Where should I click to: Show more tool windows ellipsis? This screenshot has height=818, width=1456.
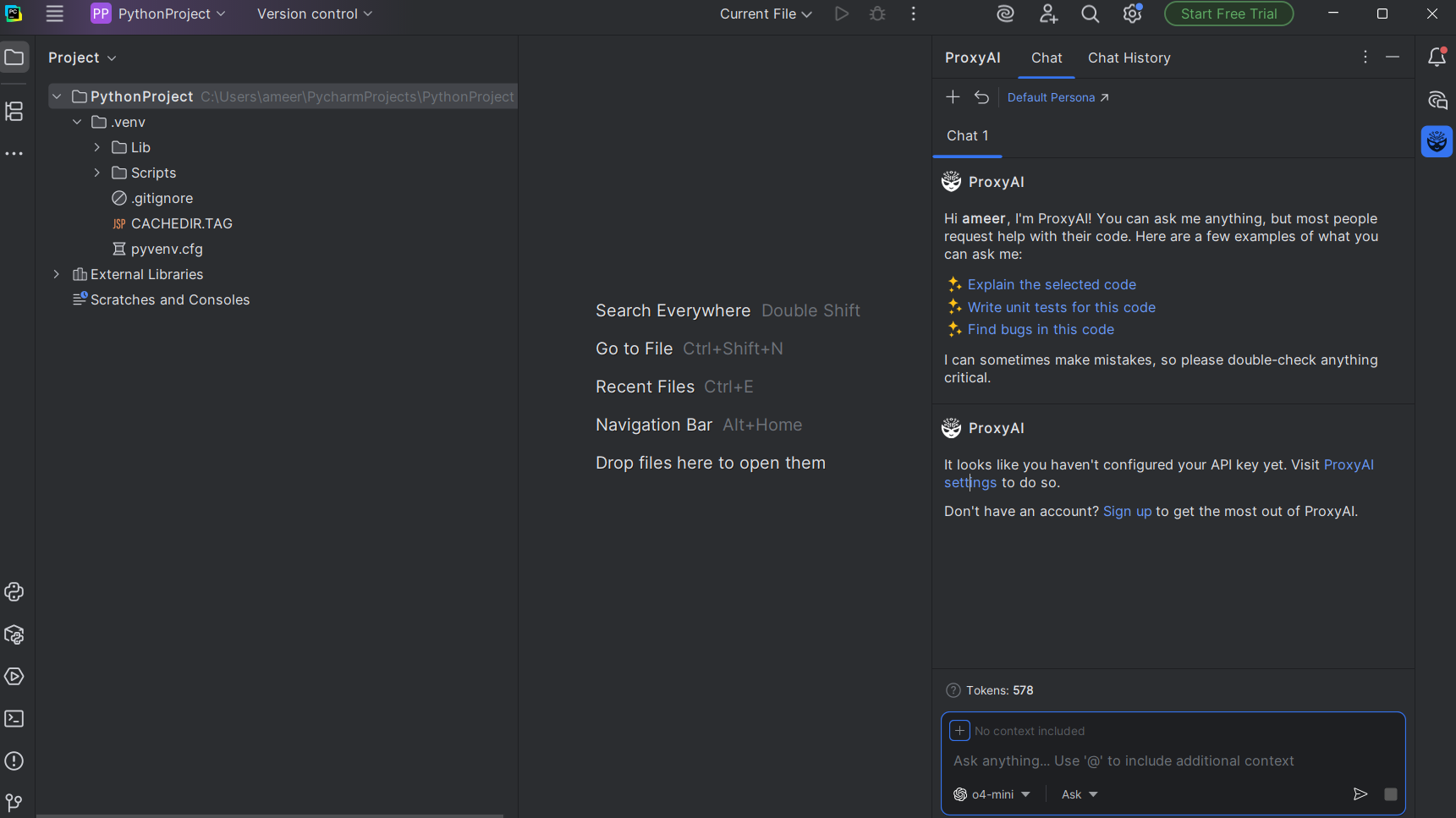pyautogui.click(x=14, y=154)
